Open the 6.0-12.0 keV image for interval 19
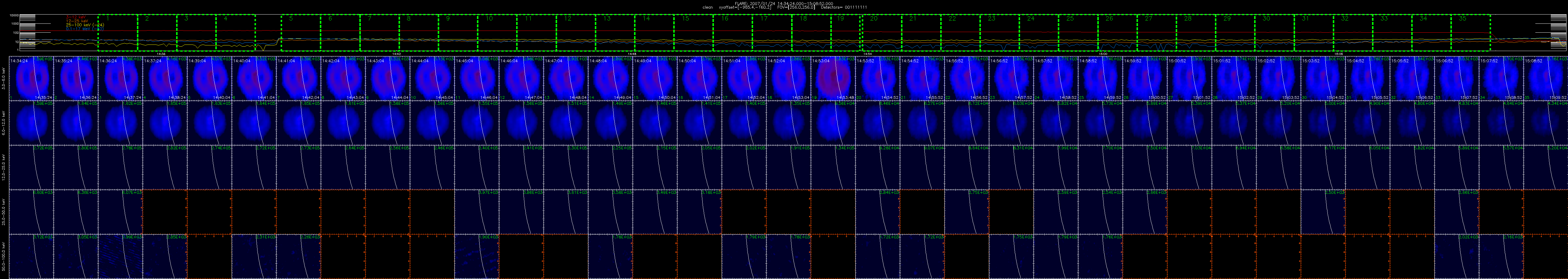1568x279 pixels. click(833, 123)
